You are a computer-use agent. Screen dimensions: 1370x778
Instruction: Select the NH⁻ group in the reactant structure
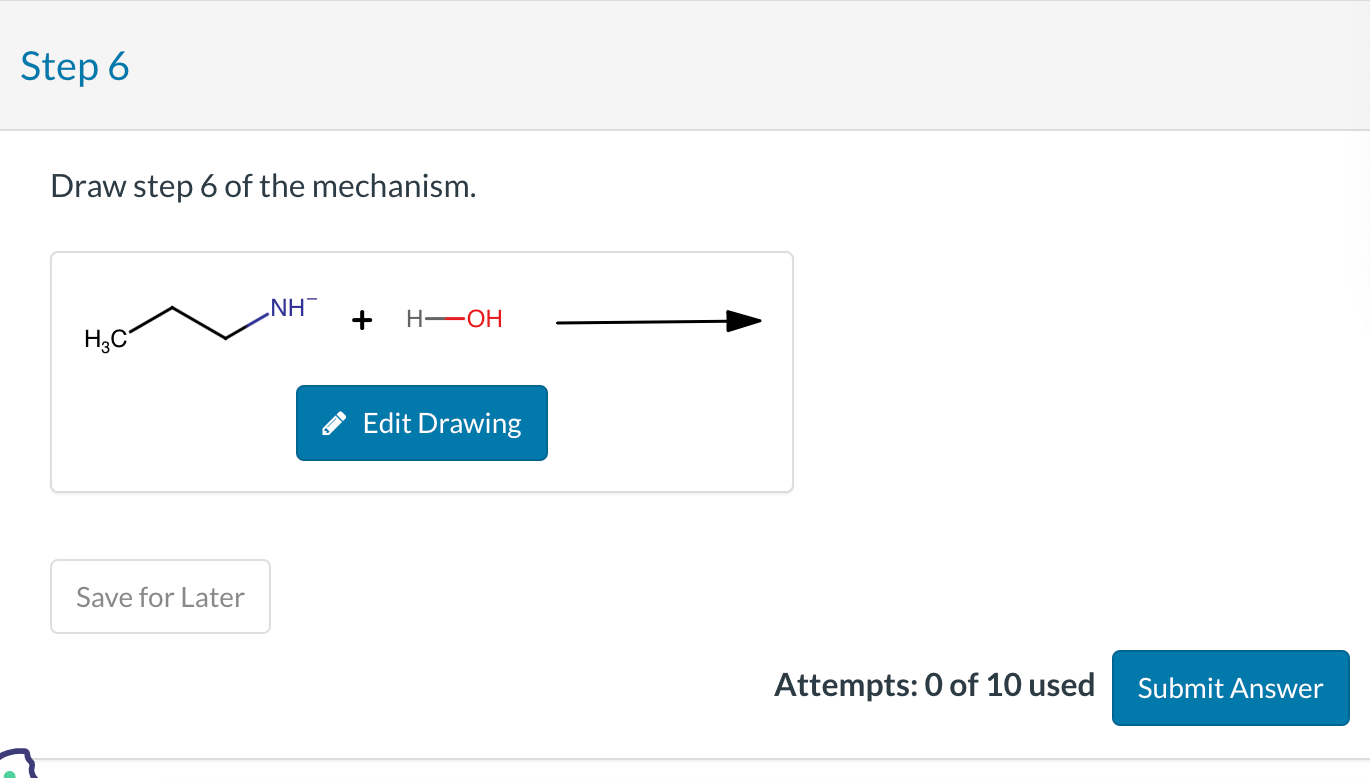tap(287, 307)
